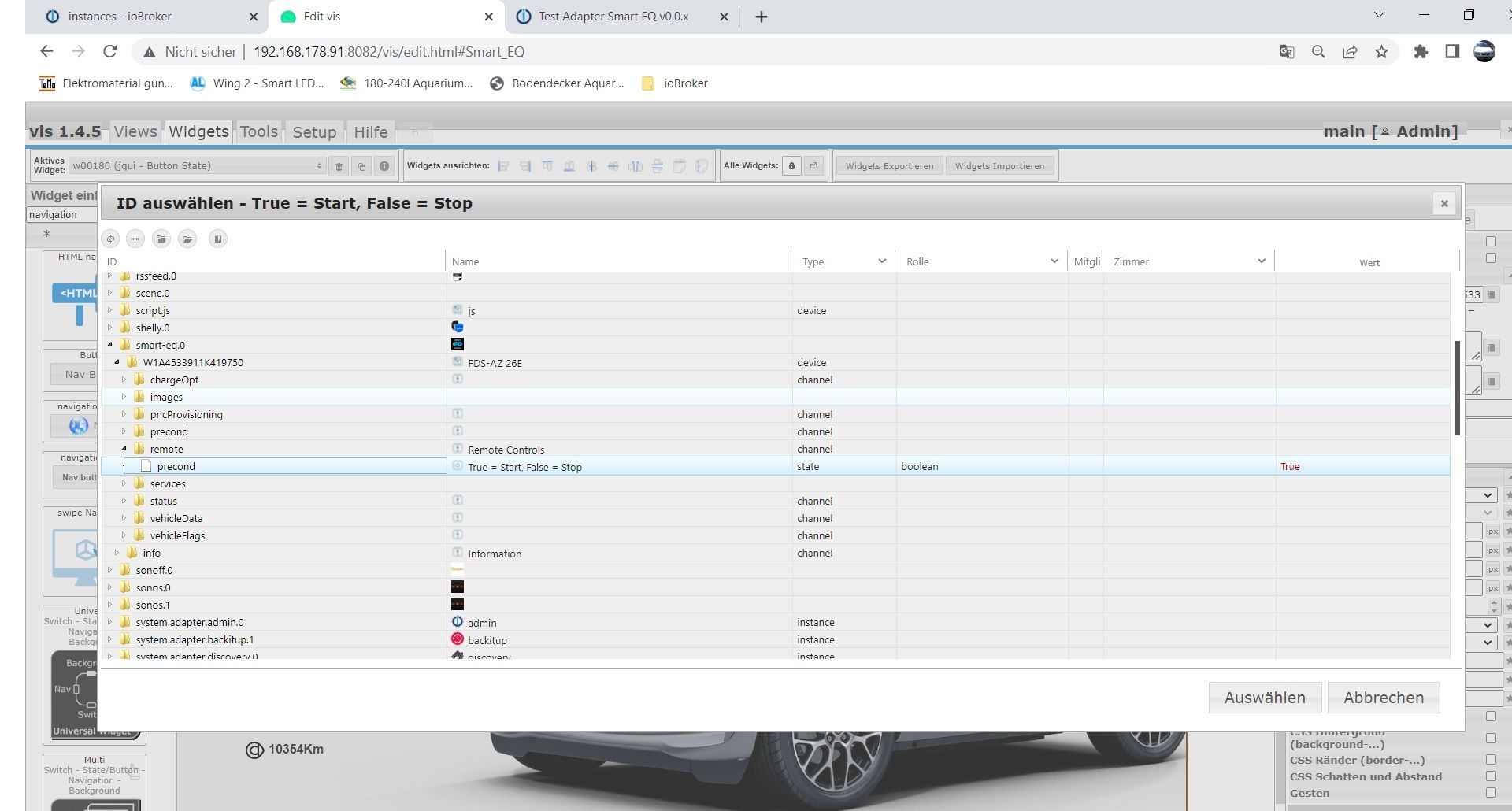
Task: Align widgets top icon
Action: pos(547,166)
